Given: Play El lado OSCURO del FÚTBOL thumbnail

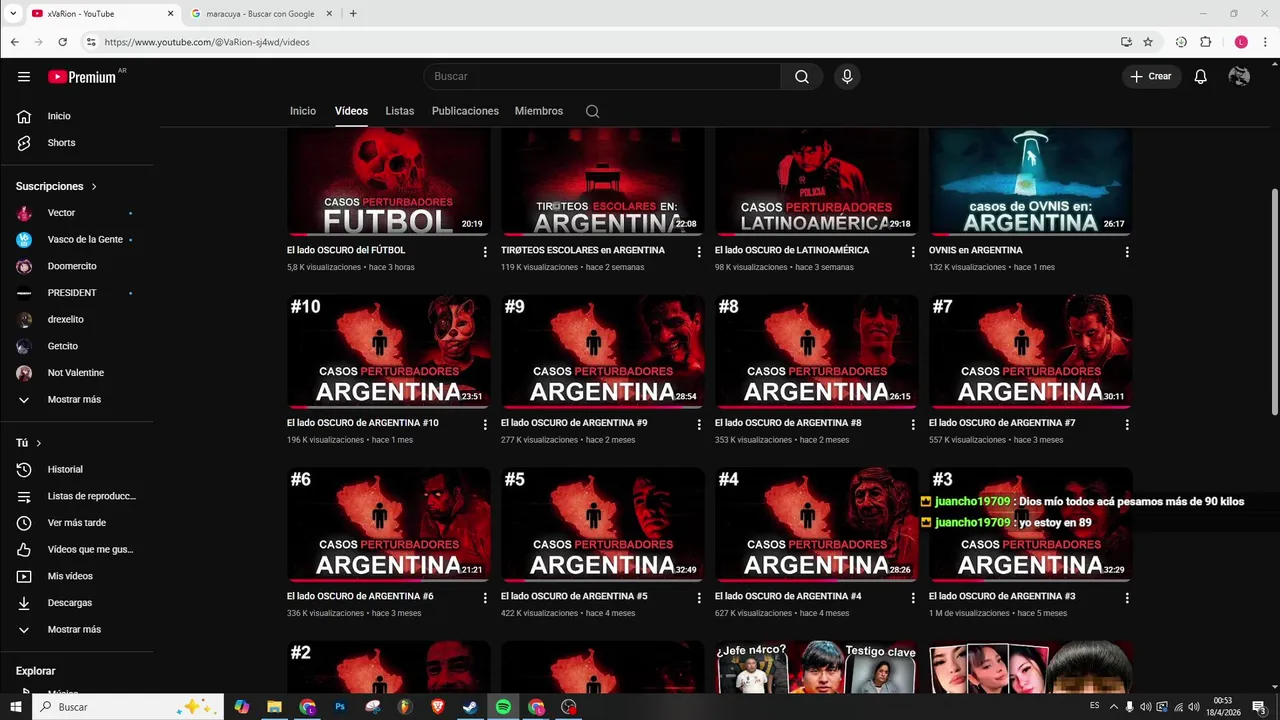Looking at the screenshot, I should click(x=388, y=181).
